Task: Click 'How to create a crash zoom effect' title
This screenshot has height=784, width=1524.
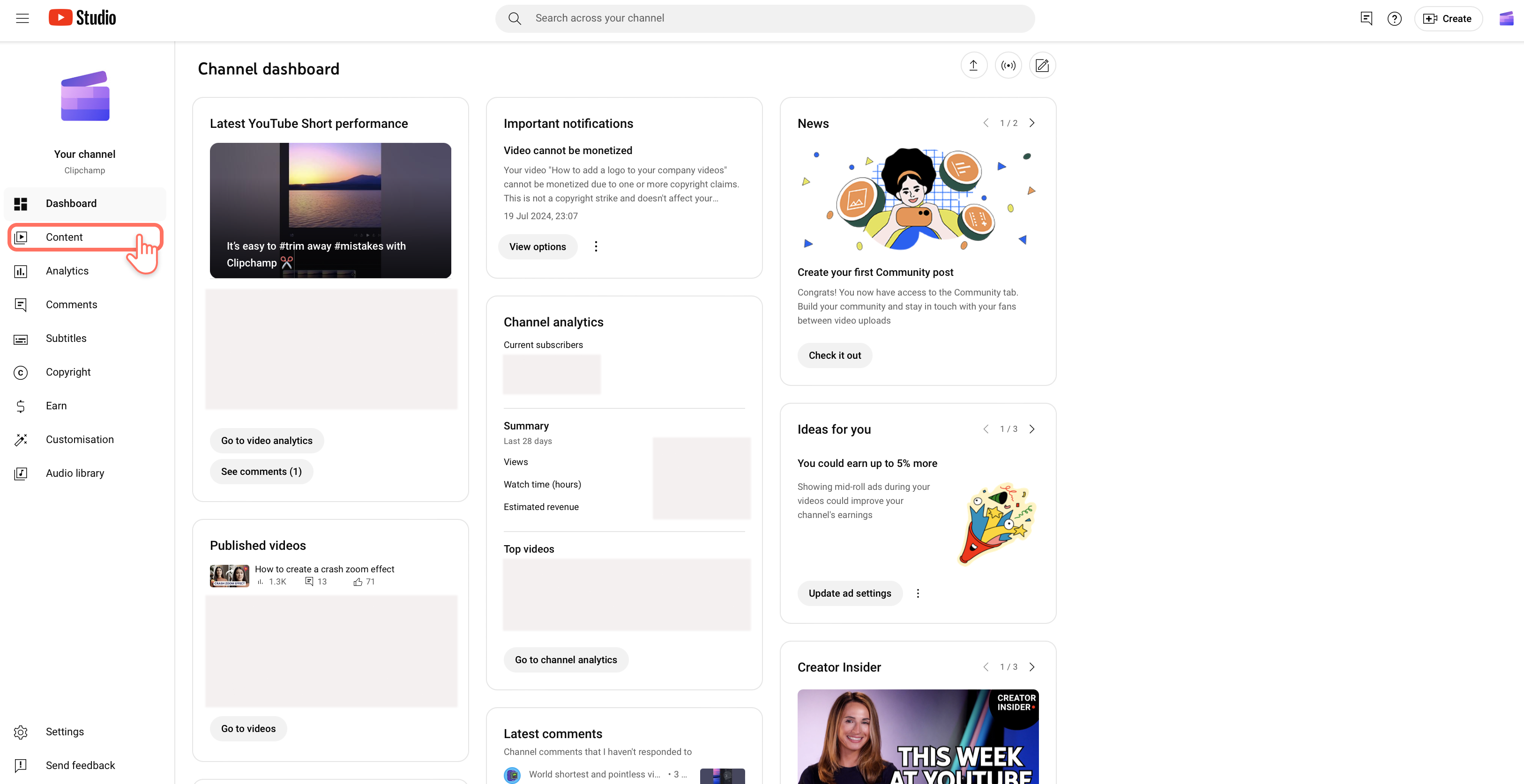Action: 324,569
